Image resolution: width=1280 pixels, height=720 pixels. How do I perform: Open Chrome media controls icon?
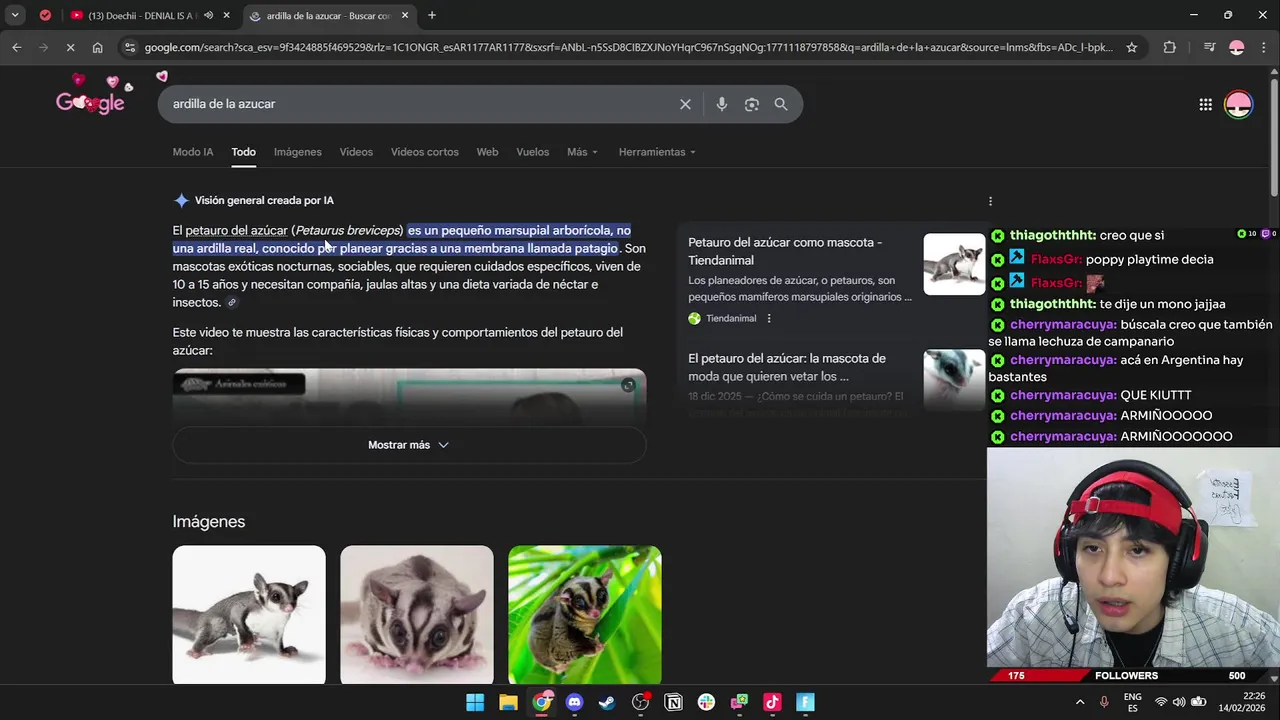point(1209,47)
